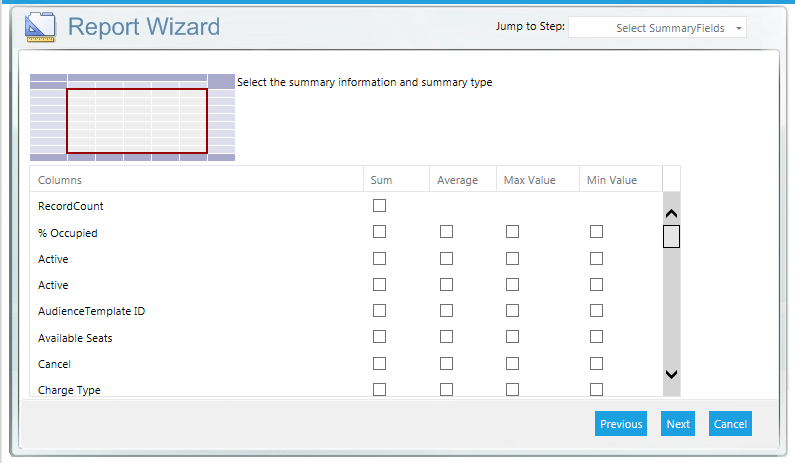Go back with the Previous button

(x=621, y=424)
